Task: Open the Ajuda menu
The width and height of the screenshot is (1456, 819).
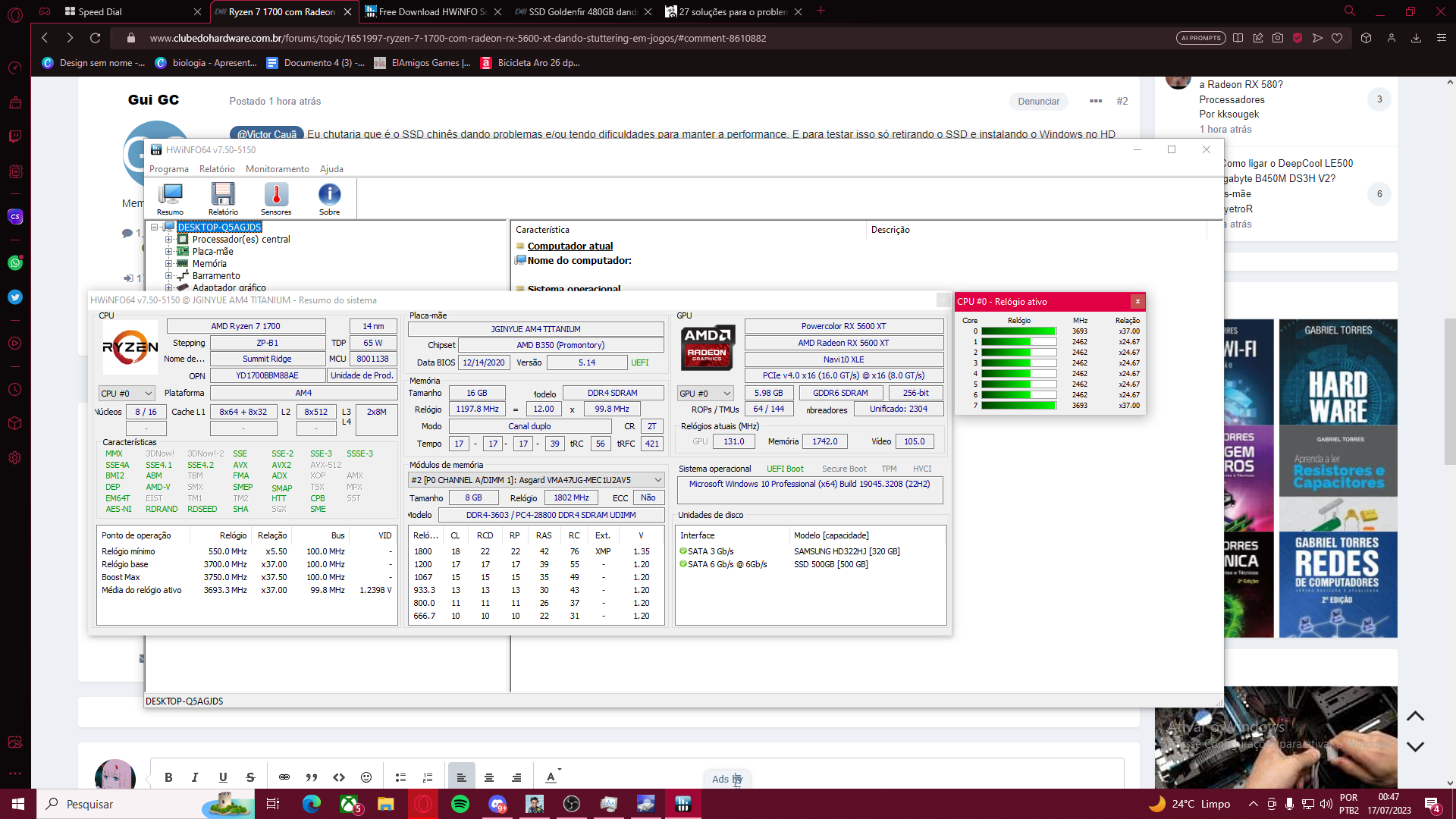Action: pyautogui.click(x=331, y=169)
